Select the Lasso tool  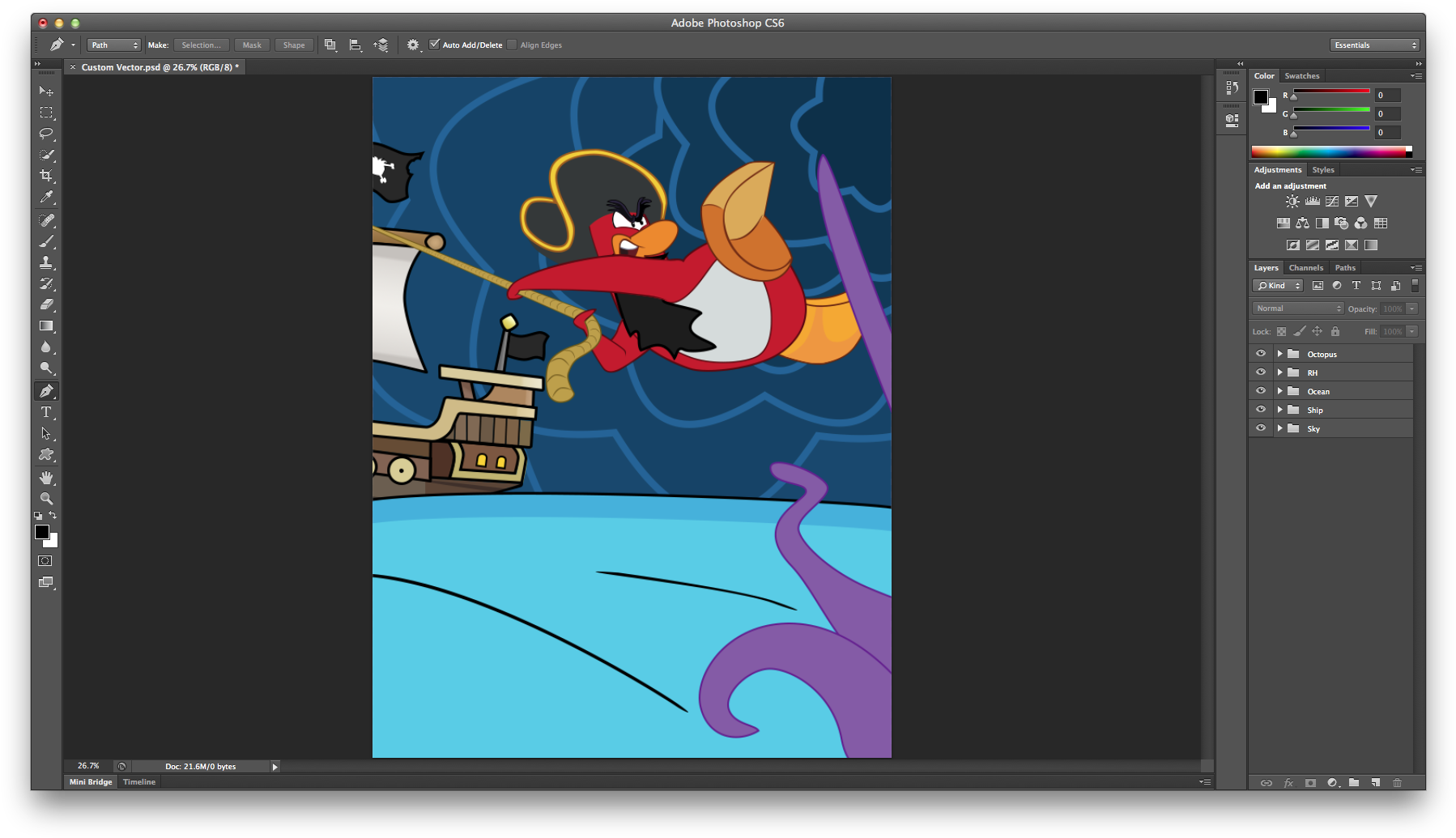pyautogui.click(x=46, y=134)
